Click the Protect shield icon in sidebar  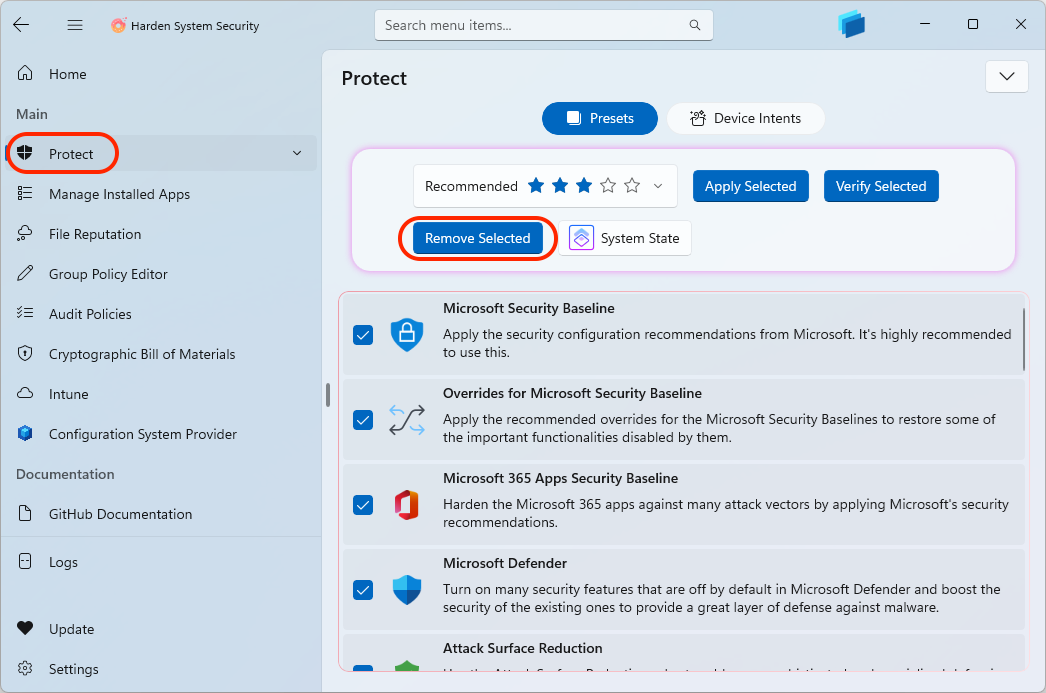pyautogui.click(x=25, y=153)
